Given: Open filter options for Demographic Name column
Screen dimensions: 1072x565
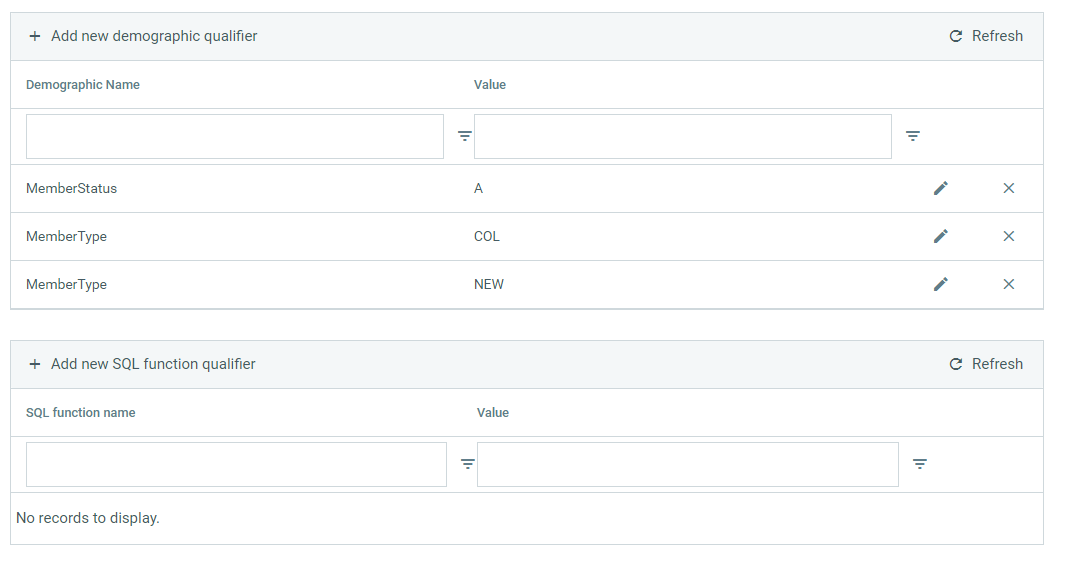Looking at the screenshot, I should click(x=465, y=136).
